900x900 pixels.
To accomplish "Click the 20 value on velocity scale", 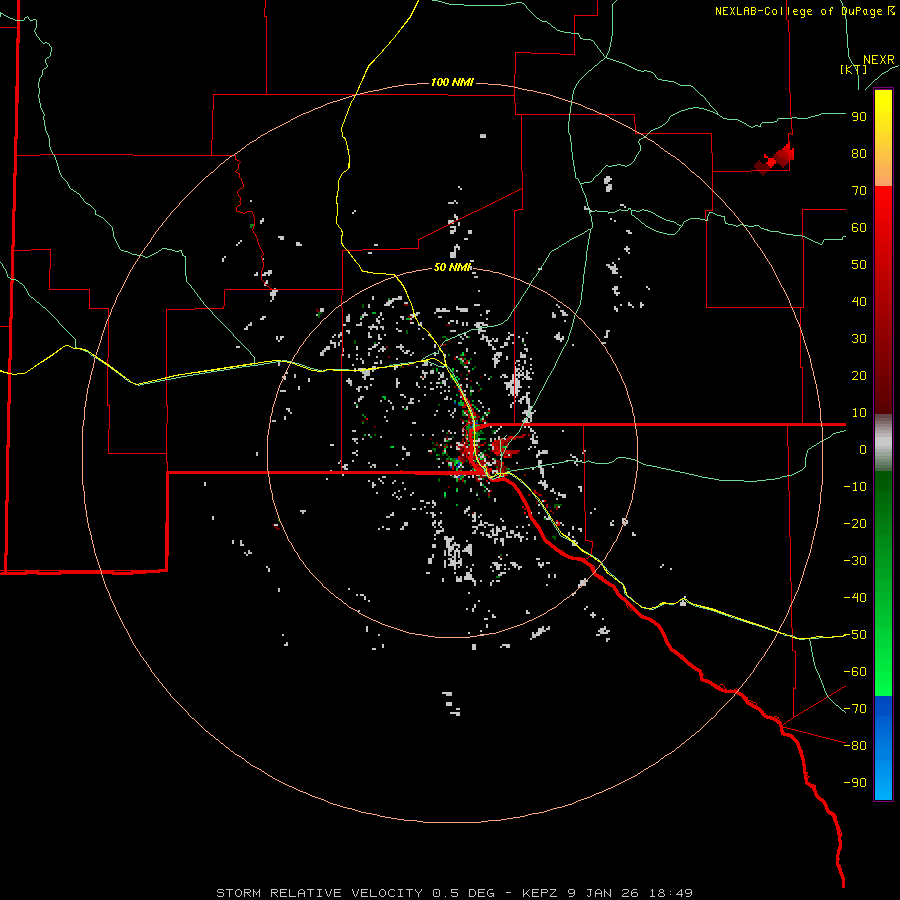I will pos(859,376).
